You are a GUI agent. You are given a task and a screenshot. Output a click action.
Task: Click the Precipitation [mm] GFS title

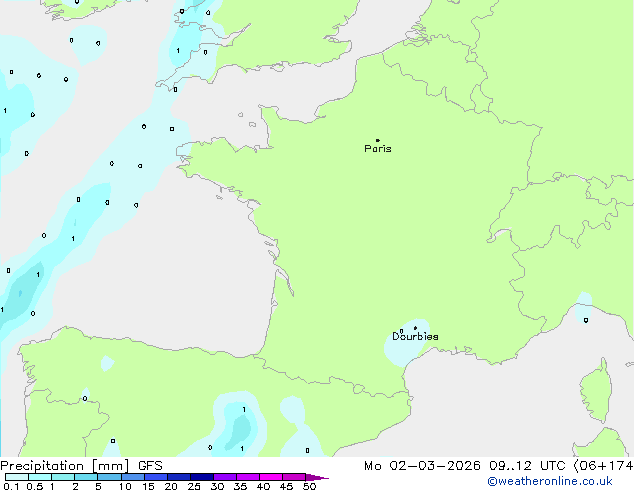click(81, 466)
